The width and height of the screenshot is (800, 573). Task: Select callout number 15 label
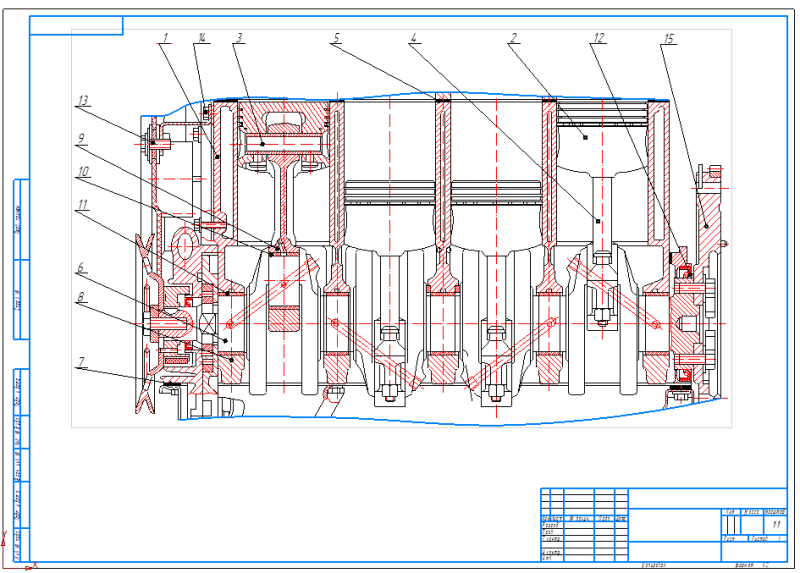point(668,38)
